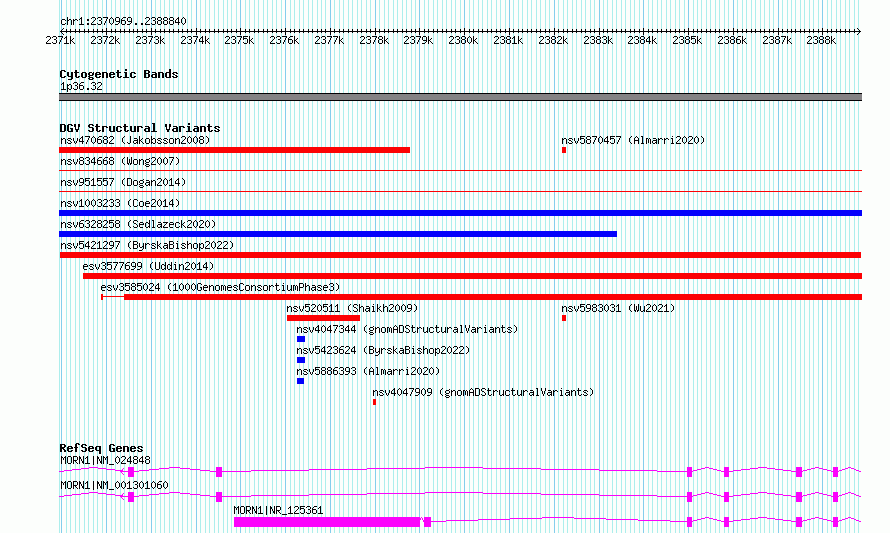Click the nsv834668 (Wong2007) thin red line
This screenshot has width=890, height=533.
[460, 170]
